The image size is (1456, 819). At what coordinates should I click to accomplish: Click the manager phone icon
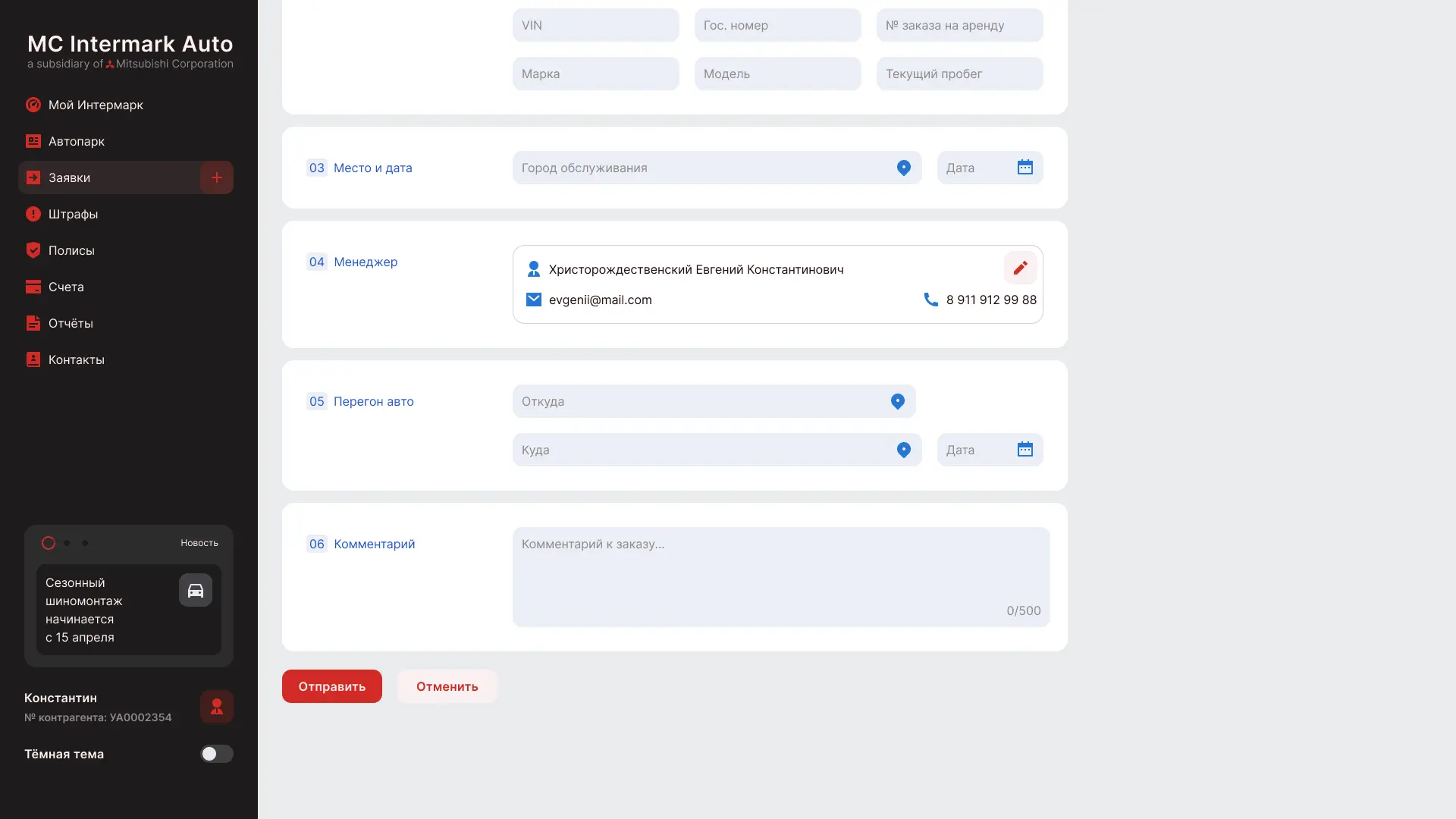pyautogui.click(x=931, y=300)
